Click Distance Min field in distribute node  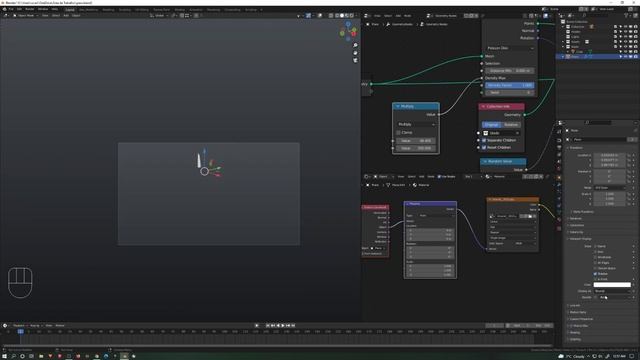510,71
